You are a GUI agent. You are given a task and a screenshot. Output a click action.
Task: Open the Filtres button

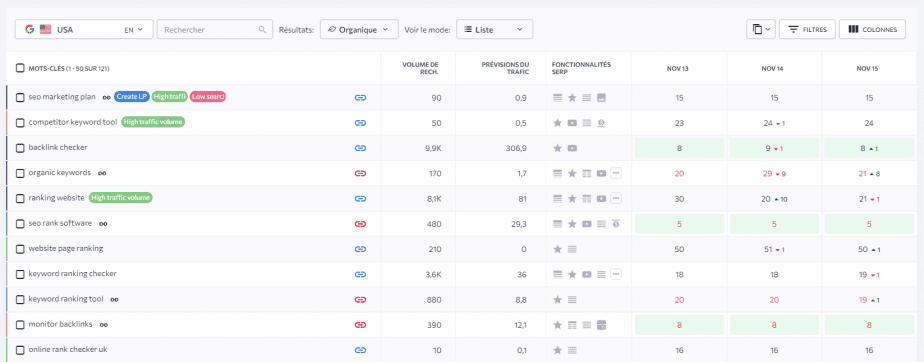(x=807, y=29)
